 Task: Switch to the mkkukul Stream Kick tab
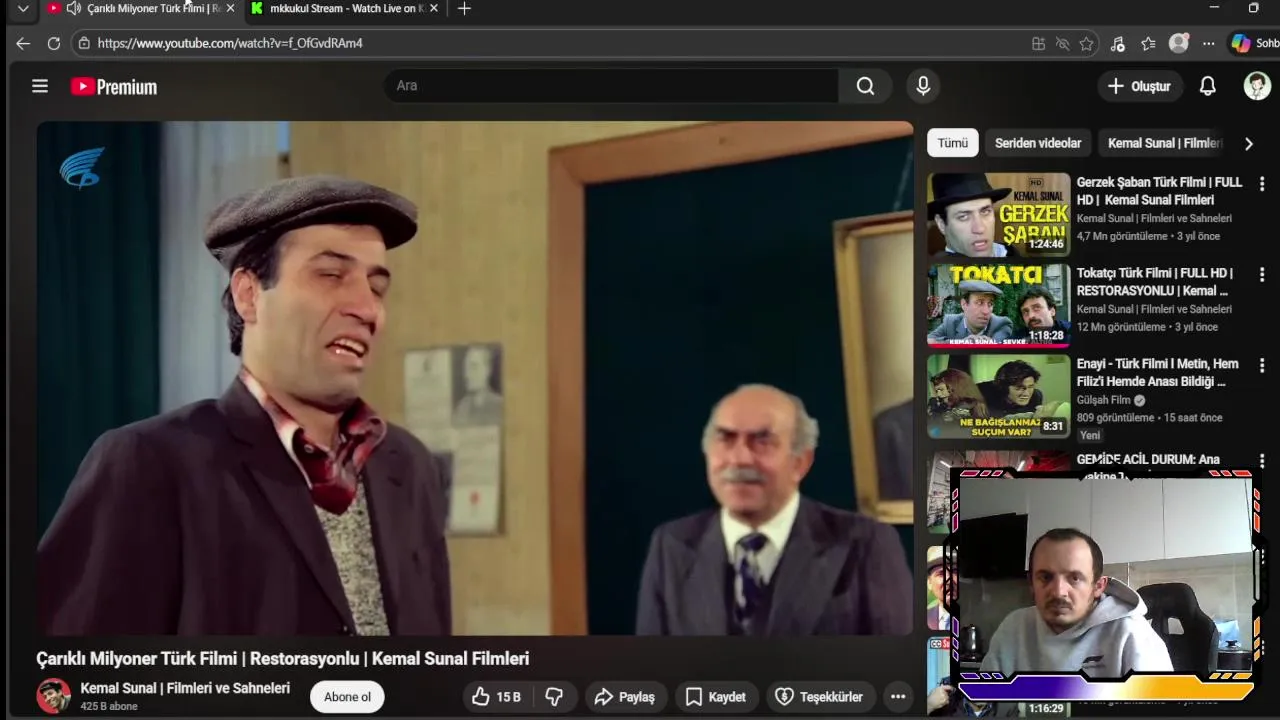[x=341, y=8]
